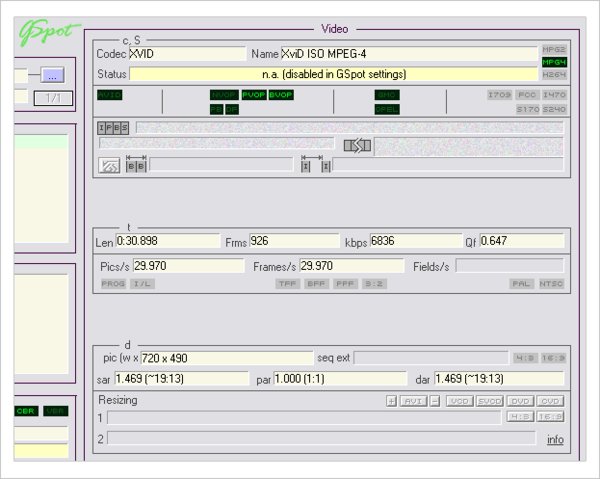Screen dimensions: 600x479
Task: Click the B-B frame distance icon
Action: [x=136, y=164]
